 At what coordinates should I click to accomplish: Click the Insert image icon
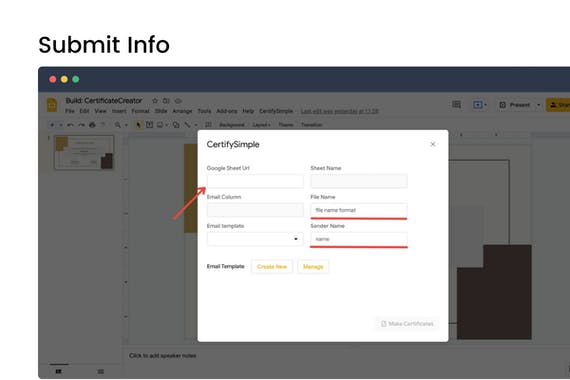pyautogui.click(x=160, y=125)
